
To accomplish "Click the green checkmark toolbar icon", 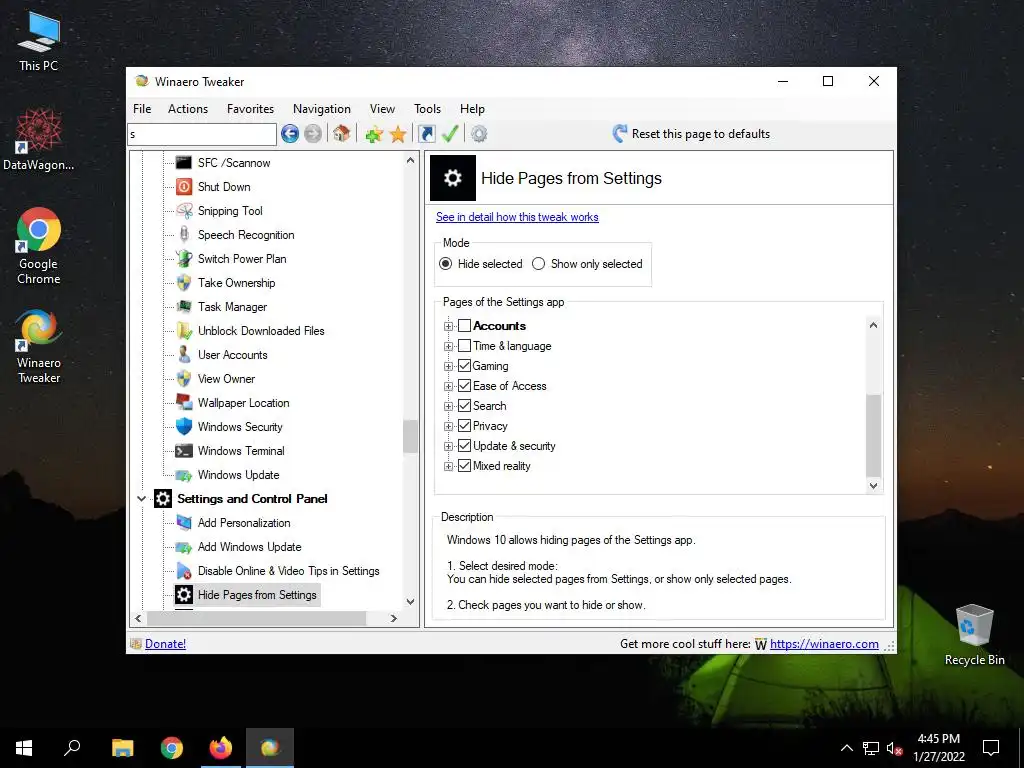I will pos(450,134).
